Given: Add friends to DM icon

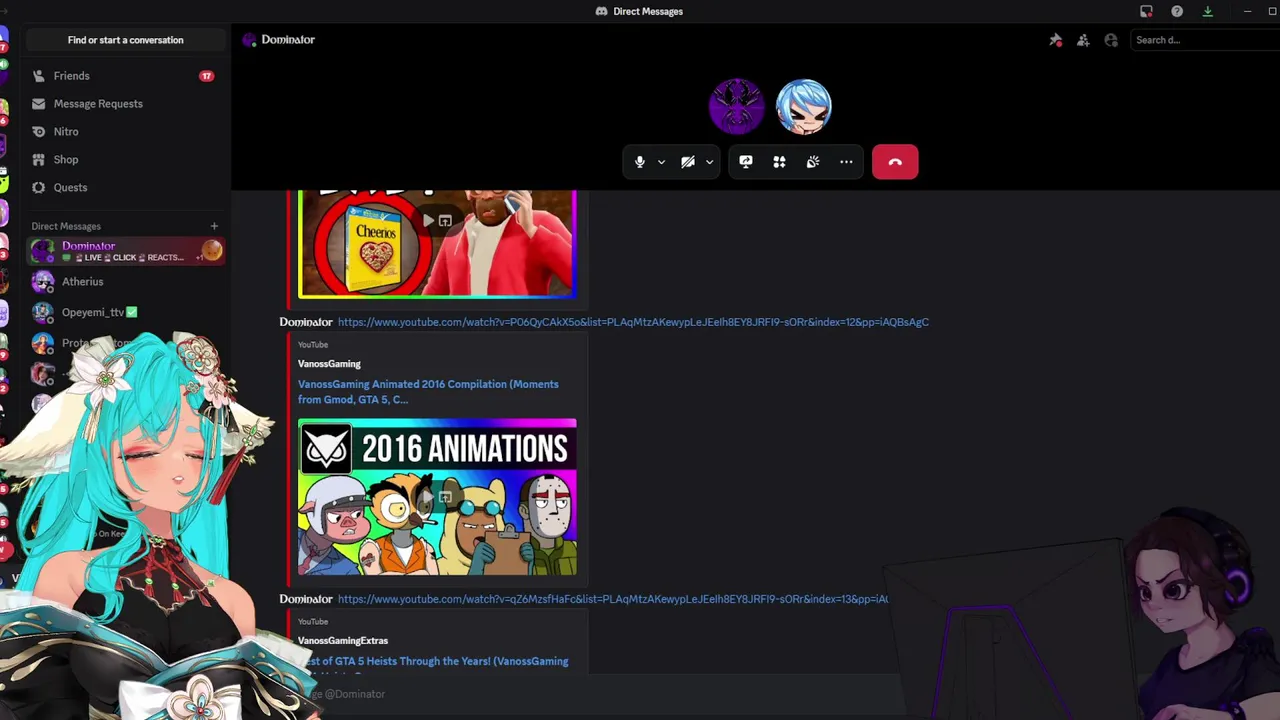Looking at the screenshot, I should coord(1083,40).
